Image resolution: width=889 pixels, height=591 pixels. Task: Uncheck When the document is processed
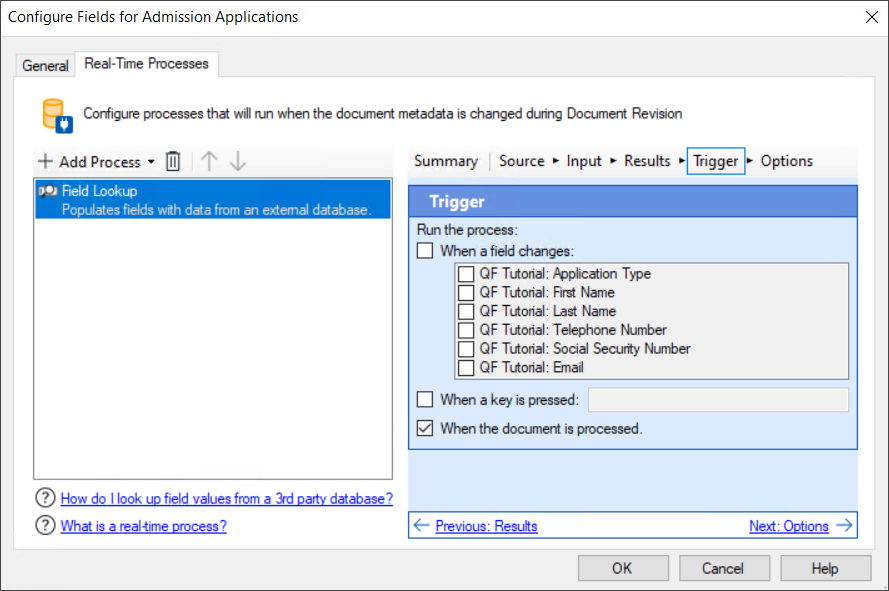[424, 427]
